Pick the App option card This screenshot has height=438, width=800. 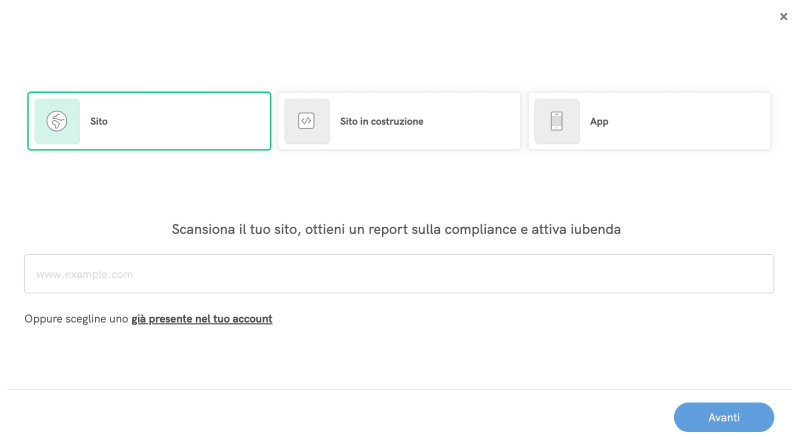coord(649,121)
